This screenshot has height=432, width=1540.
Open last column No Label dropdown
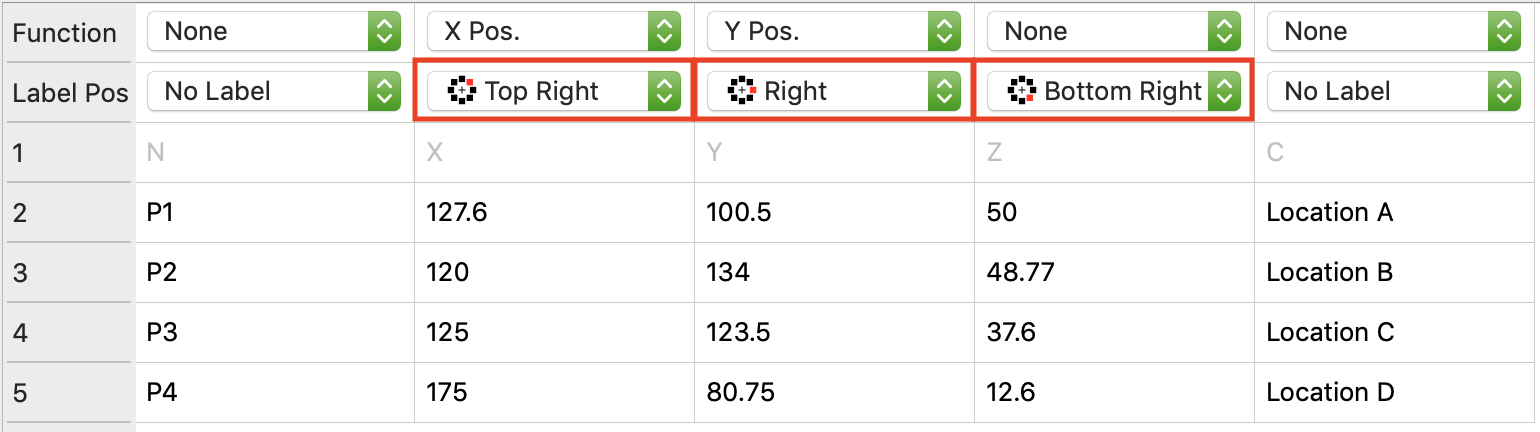point(1393,91)
